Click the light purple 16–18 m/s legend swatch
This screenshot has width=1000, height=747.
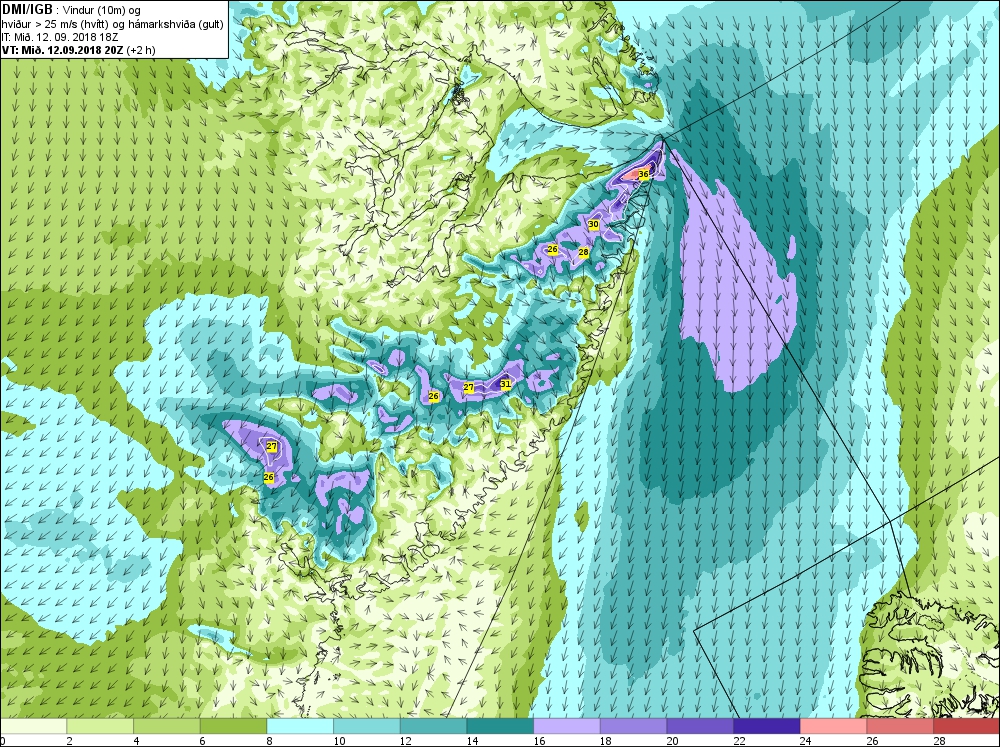click(566, 726)
